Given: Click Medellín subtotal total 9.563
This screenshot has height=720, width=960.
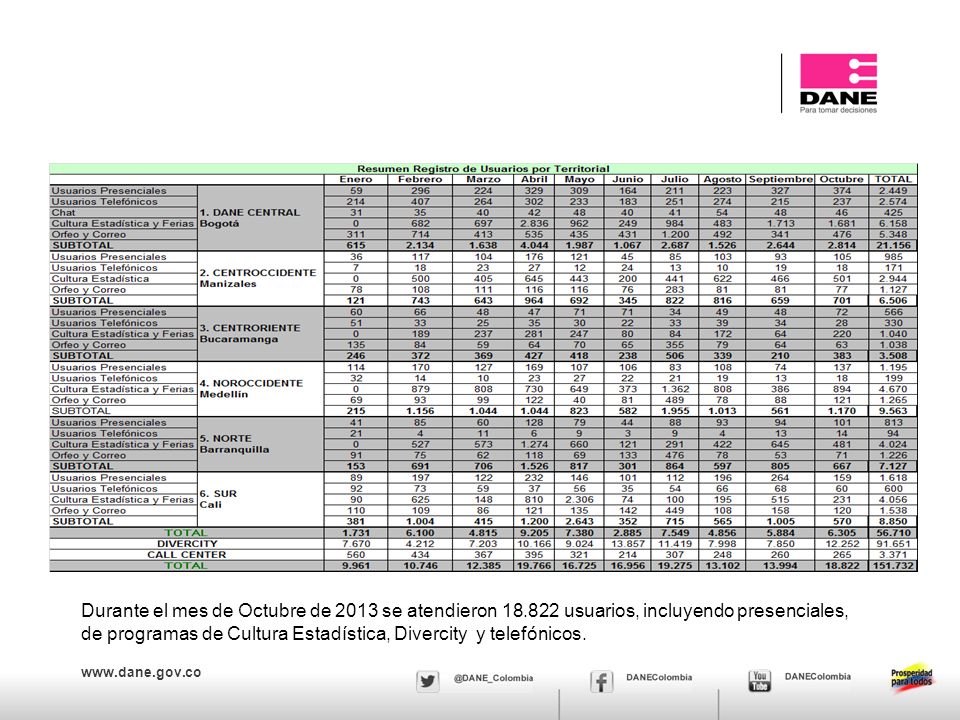Looking at the screenshot, I should tap(893, 411).
